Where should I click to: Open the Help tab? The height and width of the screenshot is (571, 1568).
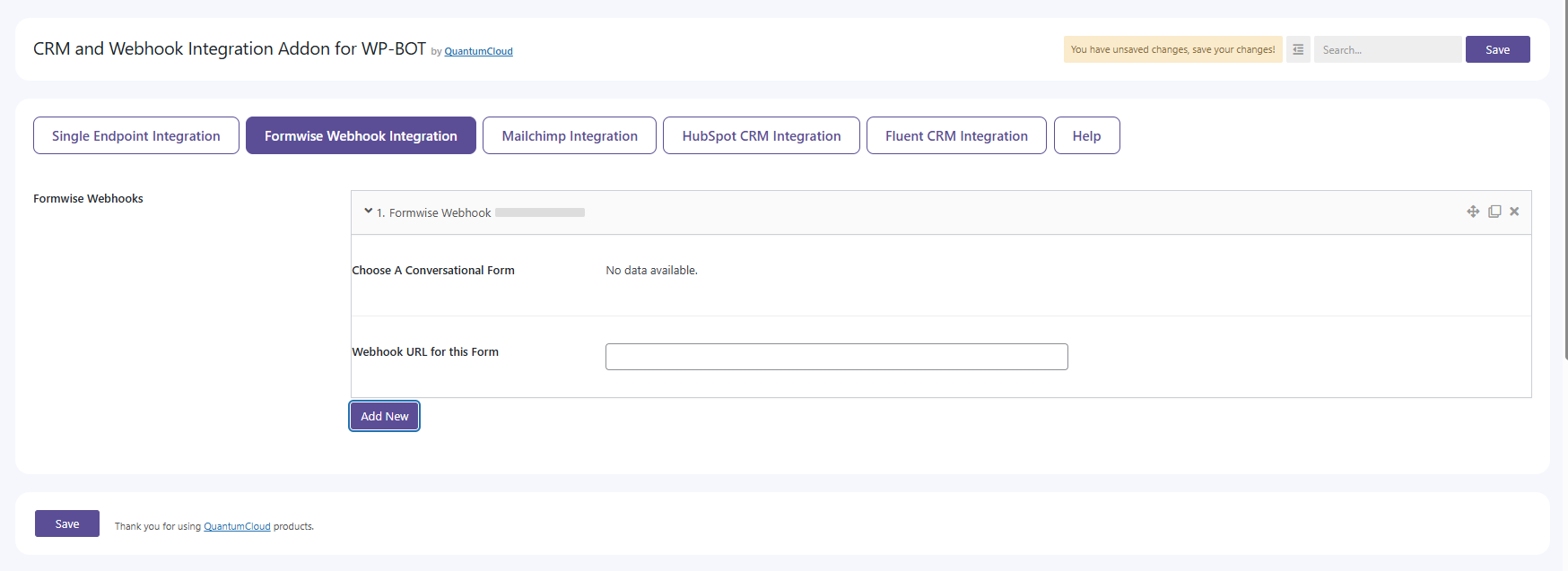point(1086,135)
